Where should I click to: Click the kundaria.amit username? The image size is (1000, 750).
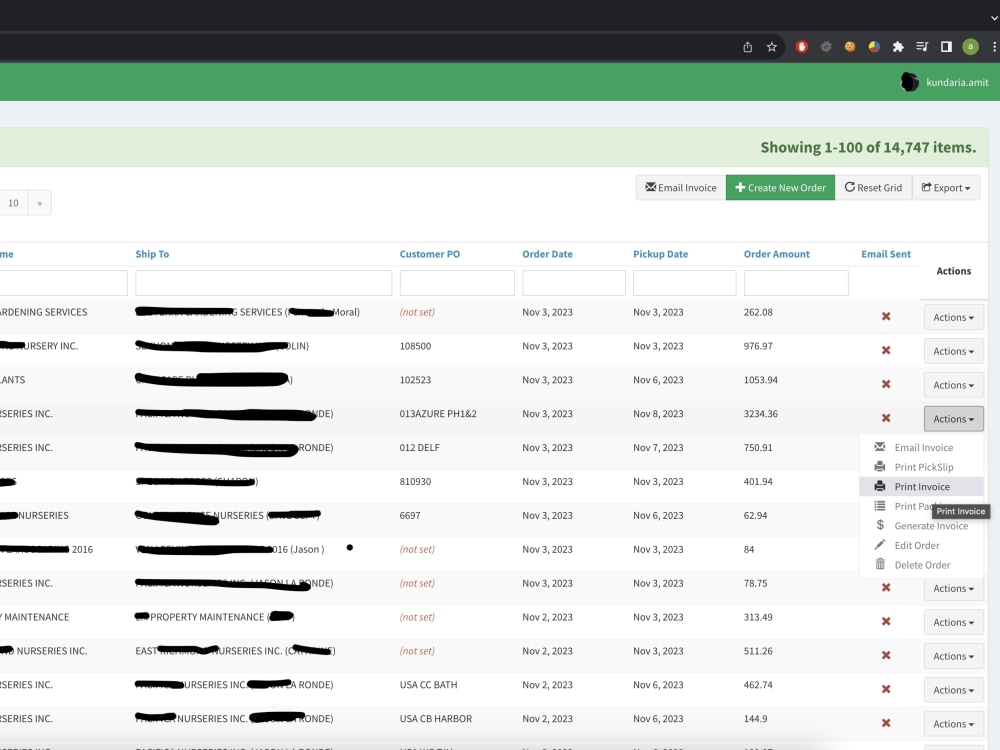(957, 82)
